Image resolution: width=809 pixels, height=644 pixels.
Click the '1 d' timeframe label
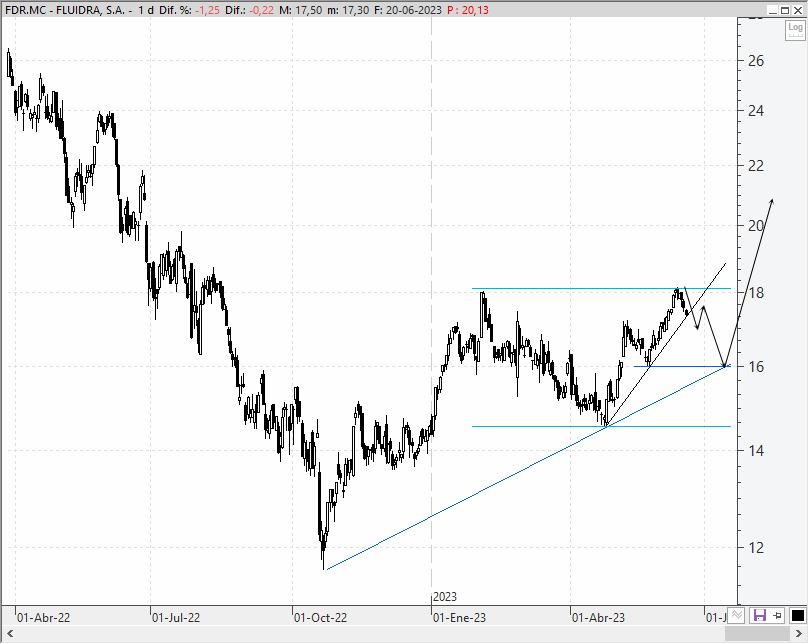145,10
